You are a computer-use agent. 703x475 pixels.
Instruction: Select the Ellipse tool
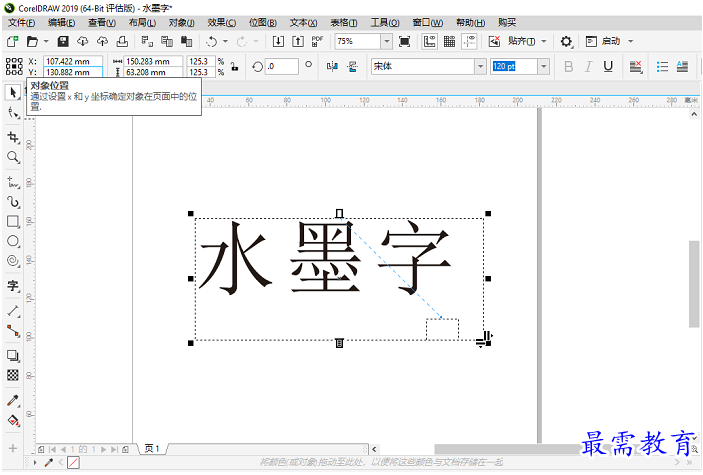point(13,241)
